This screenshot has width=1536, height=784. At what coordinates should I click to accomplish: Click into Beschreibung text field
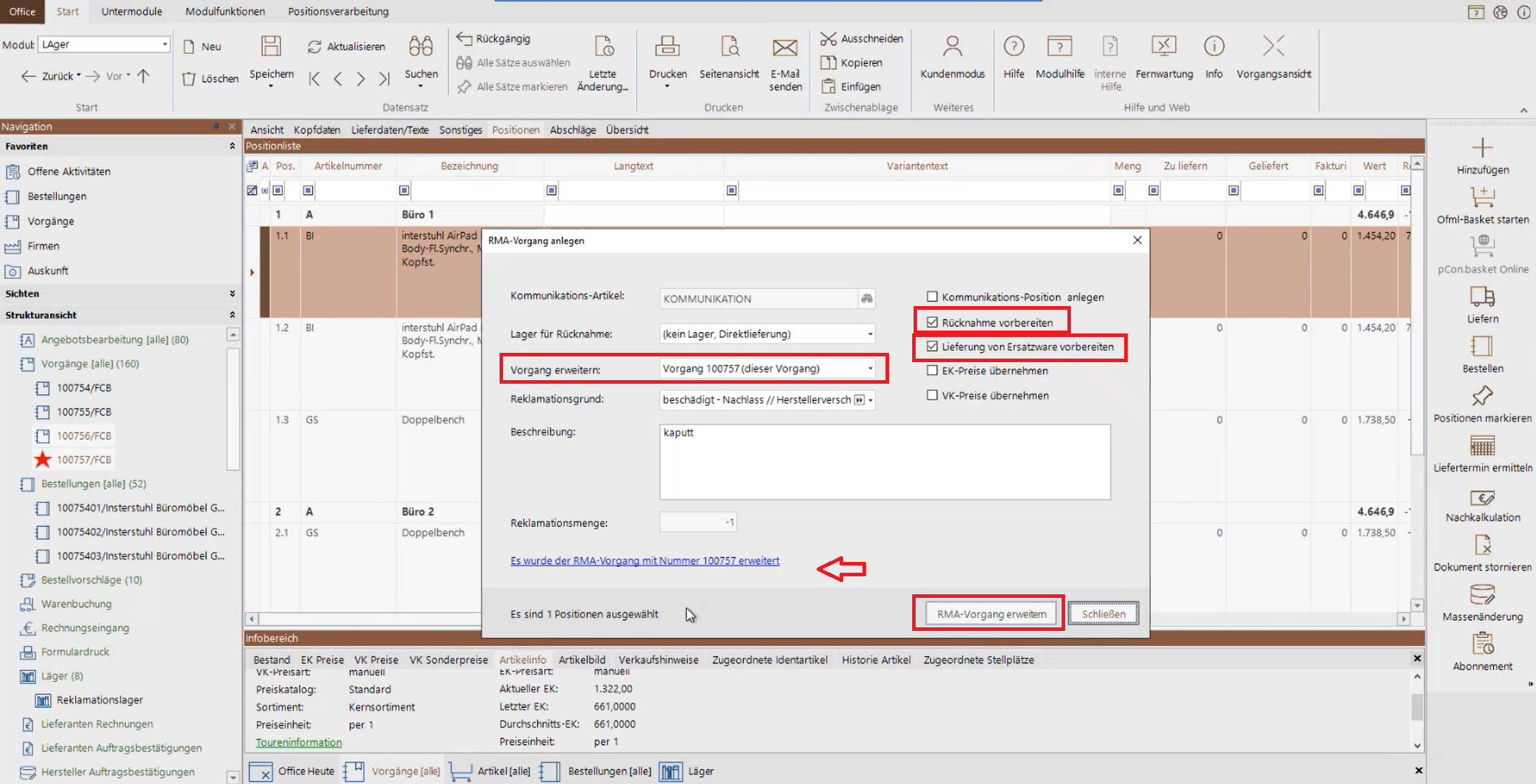tap(884, 462)
